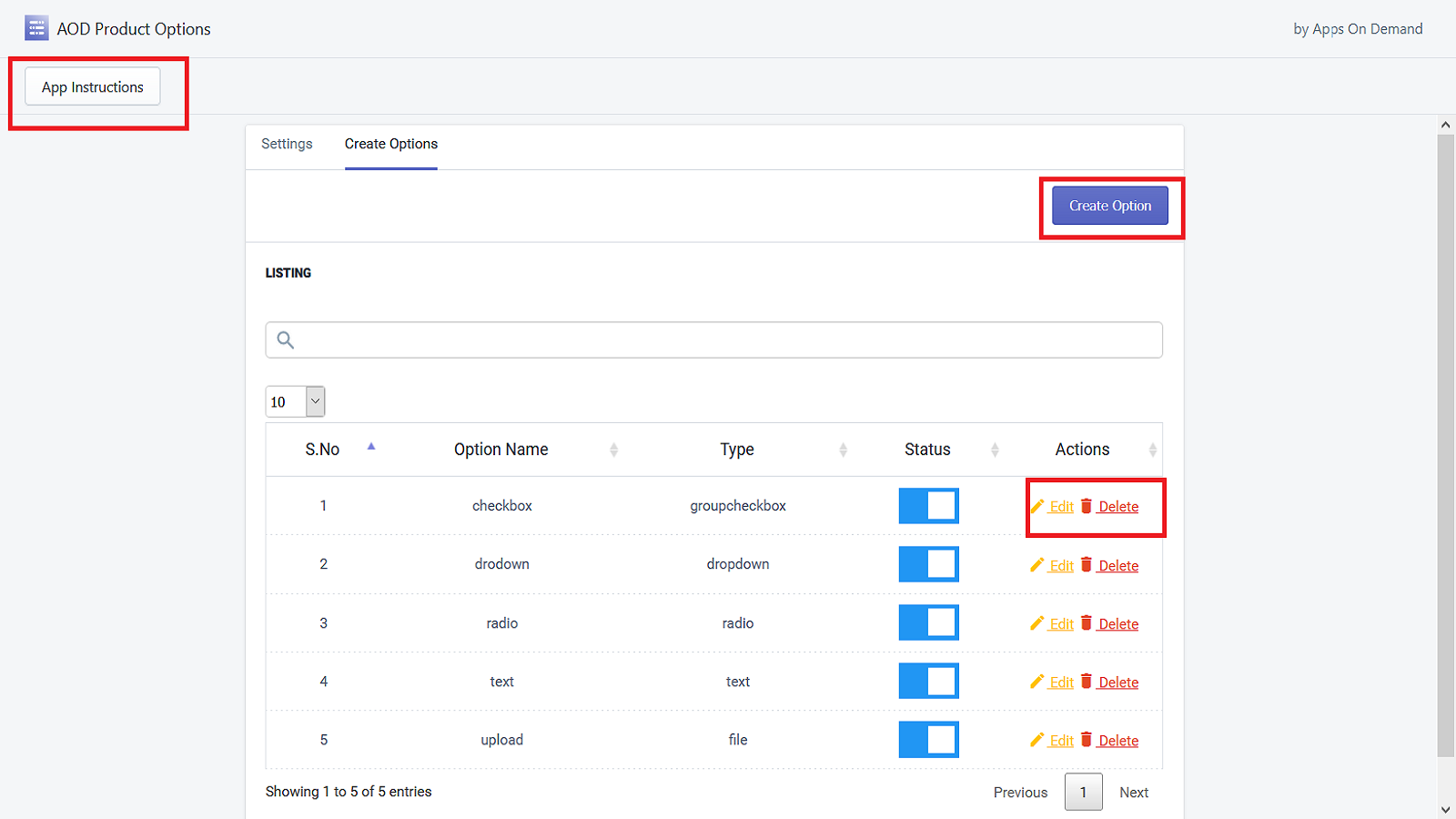Click the S.No ascending sort arrow icon
1456x819 pixels.
pos(371,447)
